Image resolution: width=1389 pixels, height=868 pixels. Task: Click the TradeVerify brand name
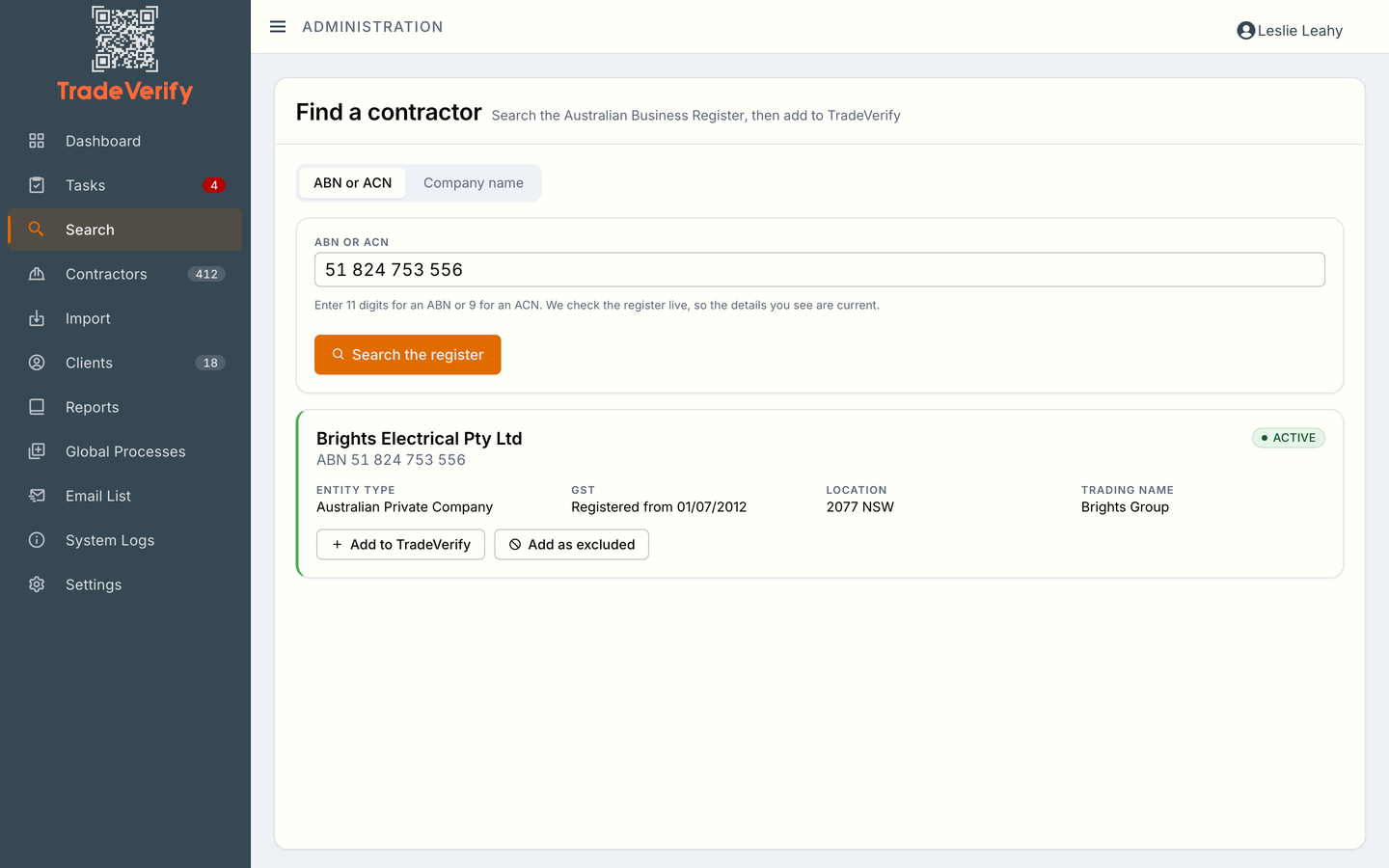(x=124, y=92)
